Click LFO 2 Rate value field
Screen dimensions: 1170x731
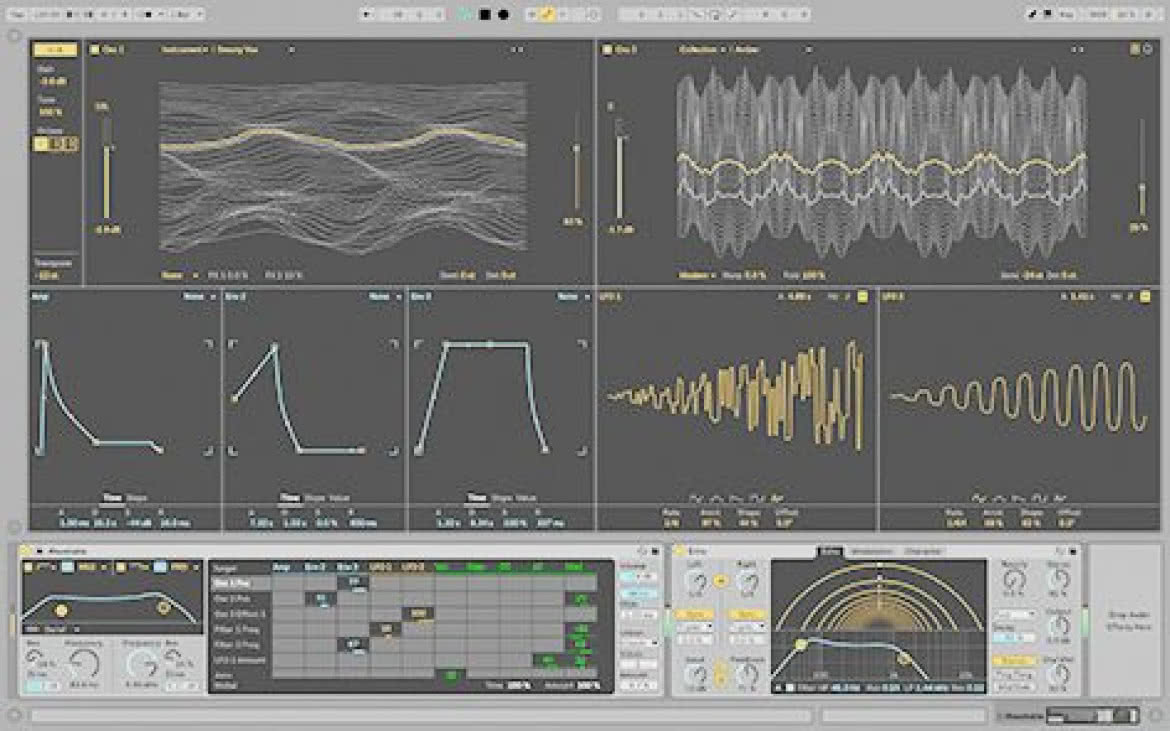tap(954, 524)
